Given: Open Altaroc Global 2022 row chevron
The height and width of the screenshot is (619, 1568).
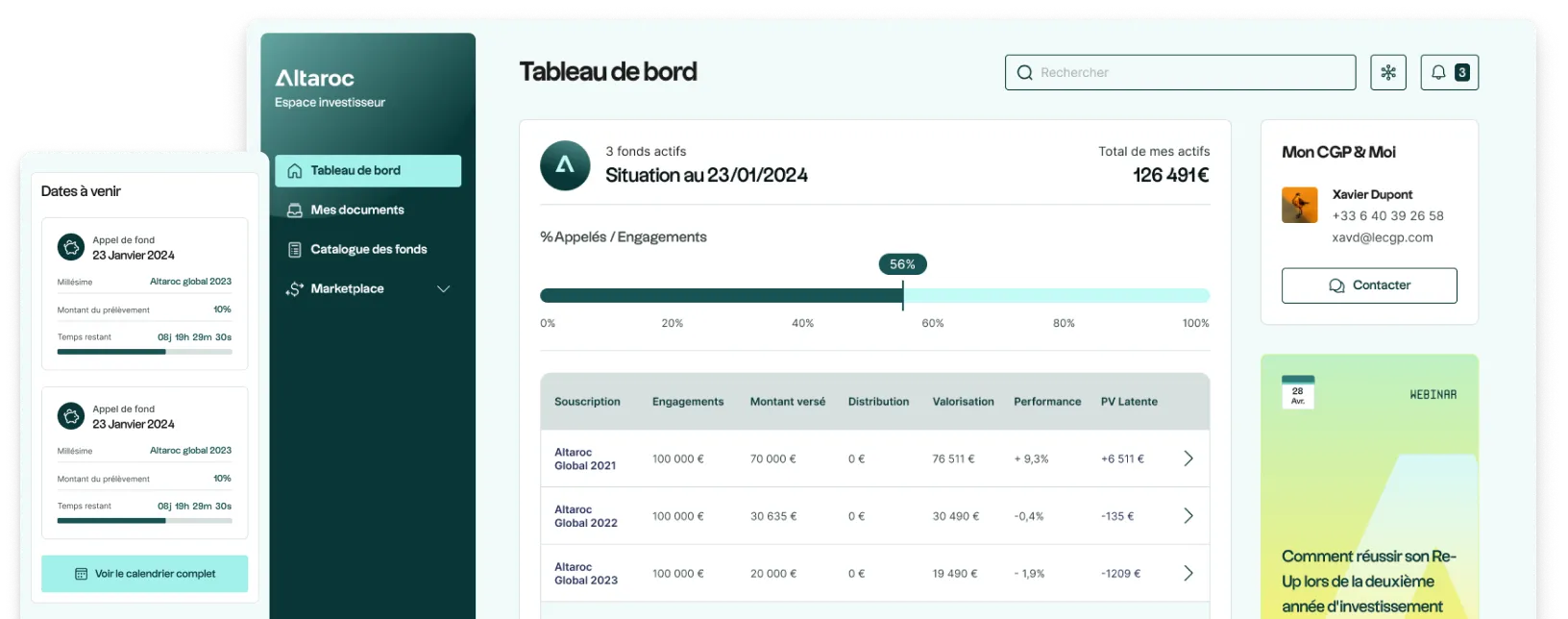Looking at the screenshot, I should click(x=1188, y=516).
